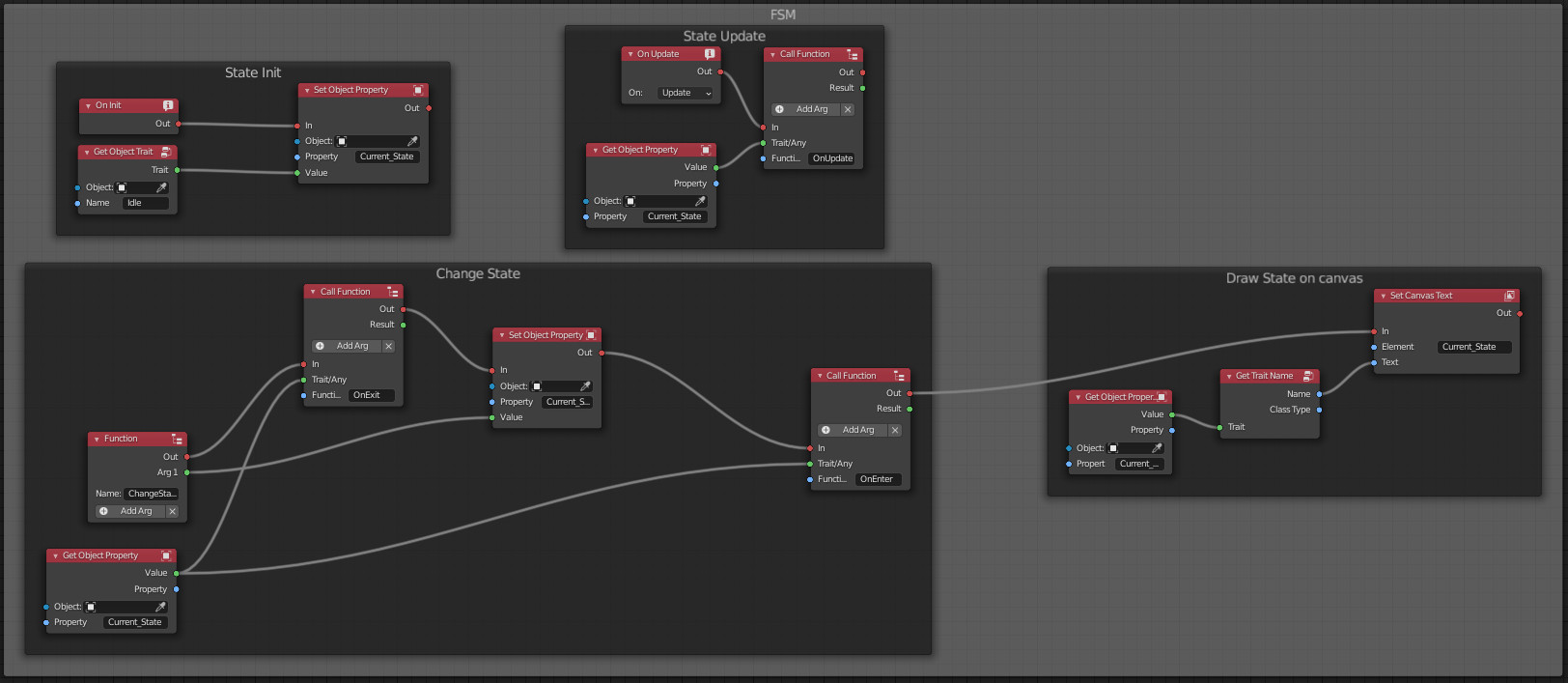
Task: Click the Set Canvas Text node header icon
Action: click(1509, 296)
